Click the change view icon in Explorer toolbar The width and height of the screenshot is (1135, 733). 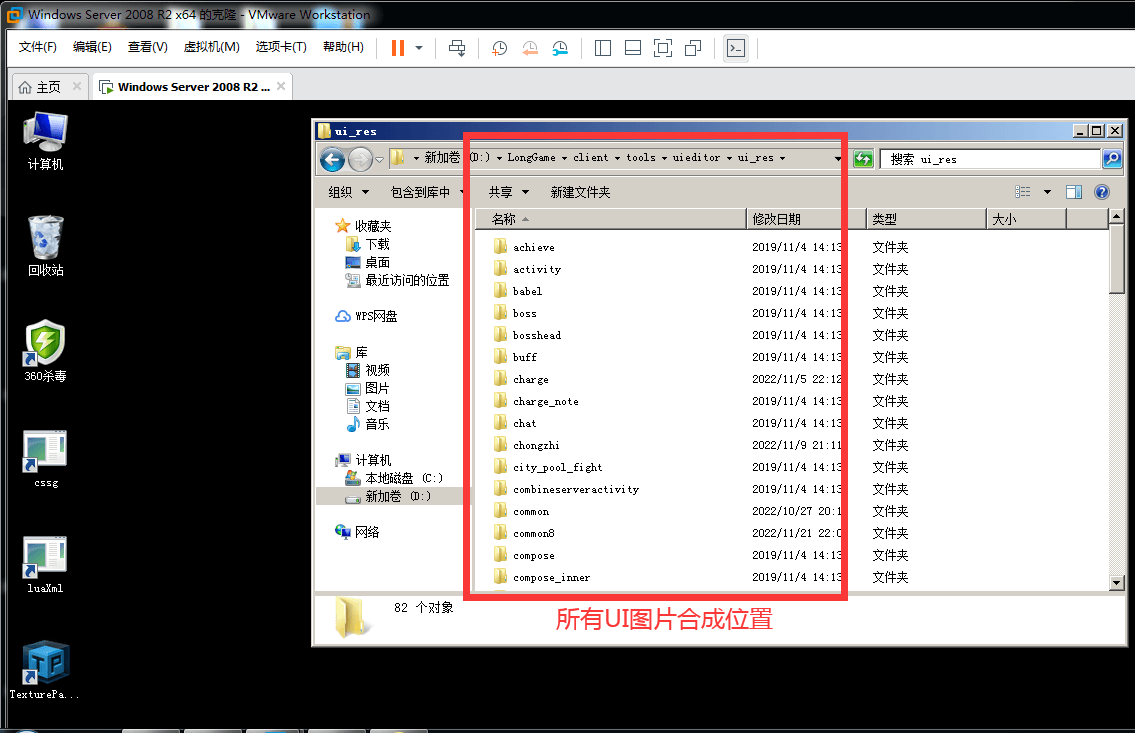click(1022, 192)
